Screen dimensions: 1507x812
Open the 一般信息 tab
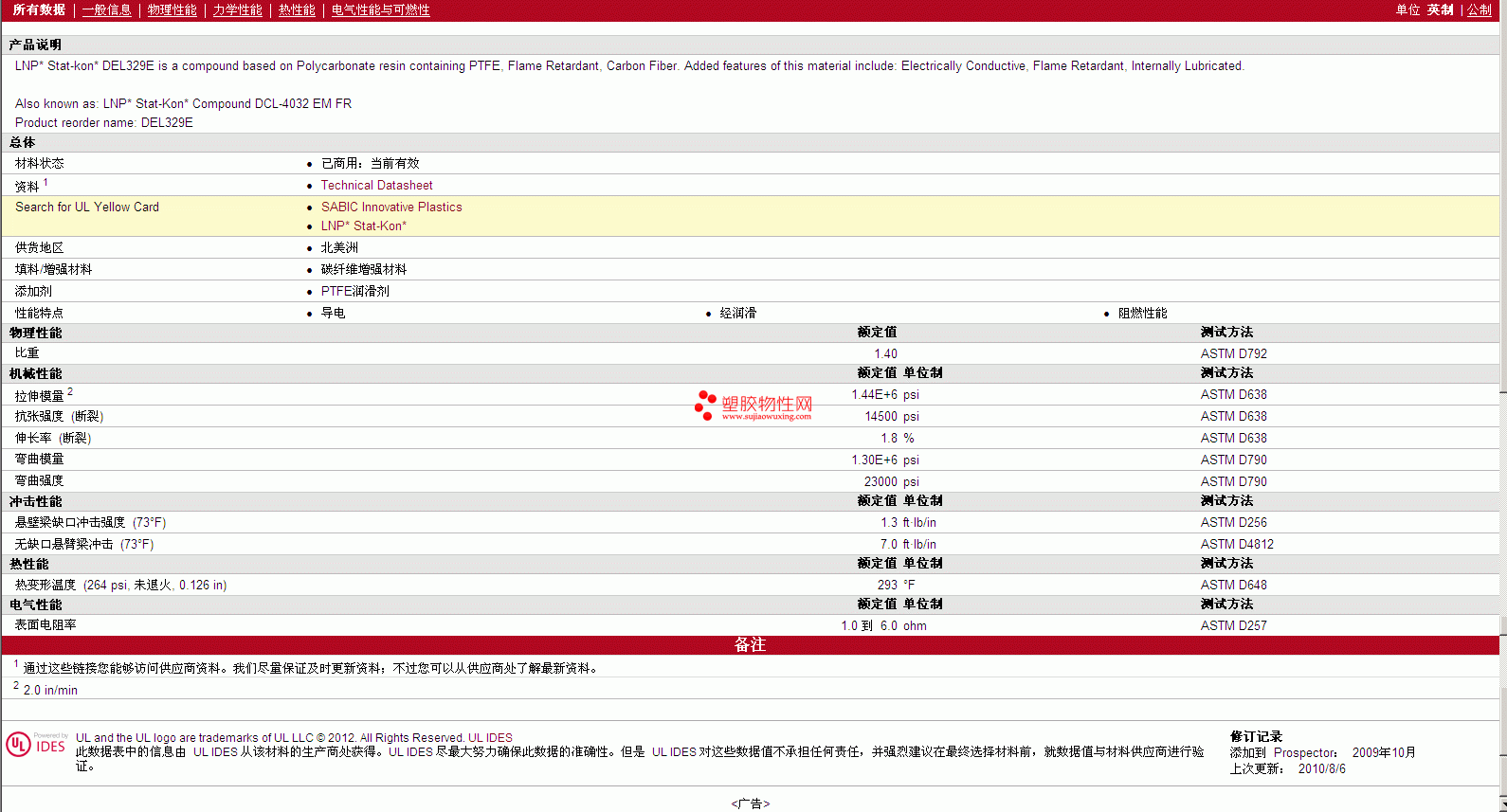coord(106,9)
